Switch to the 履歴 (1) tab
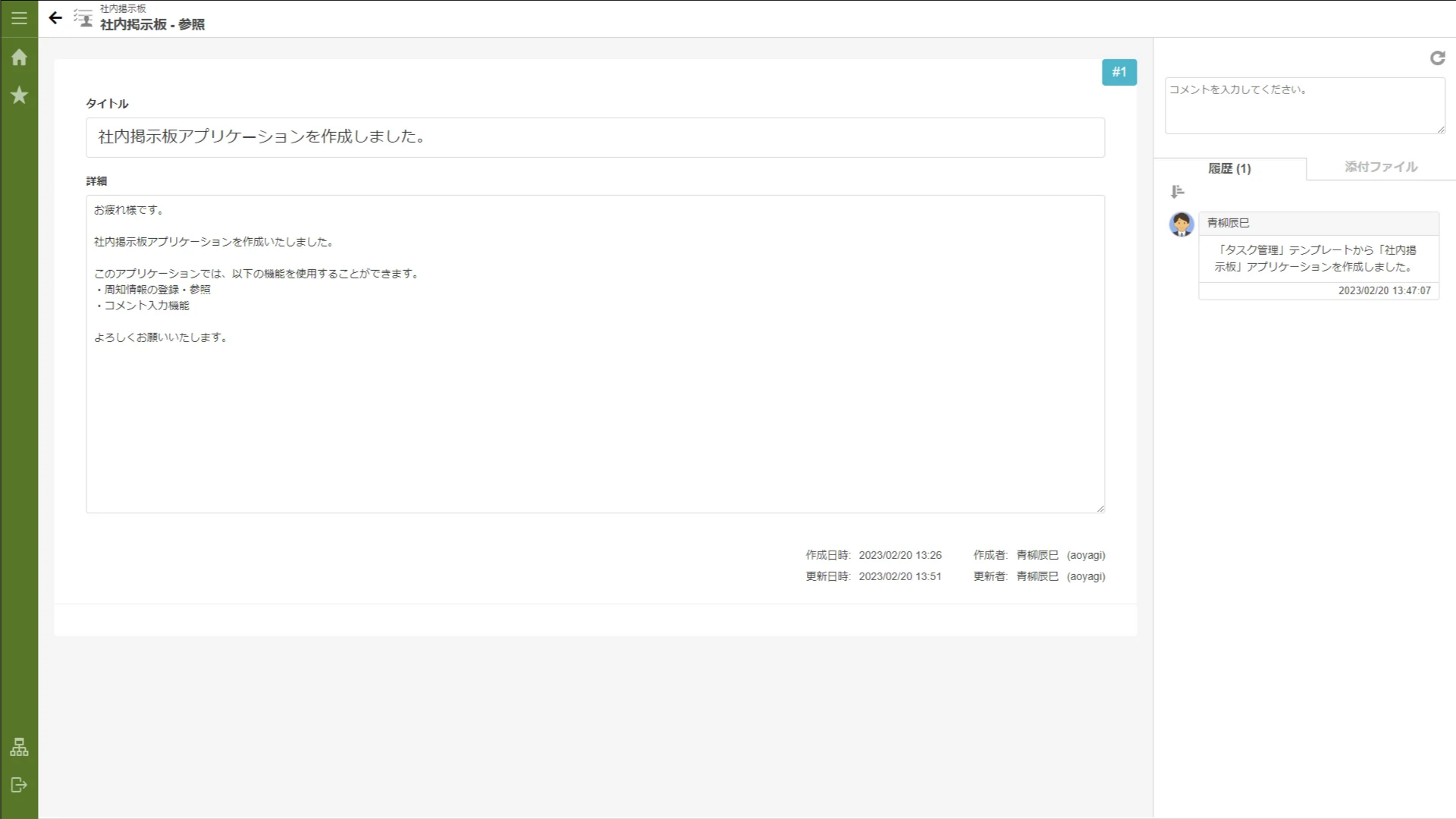The height and width of the screenshot is (819, 1456). coord(1229,168)
